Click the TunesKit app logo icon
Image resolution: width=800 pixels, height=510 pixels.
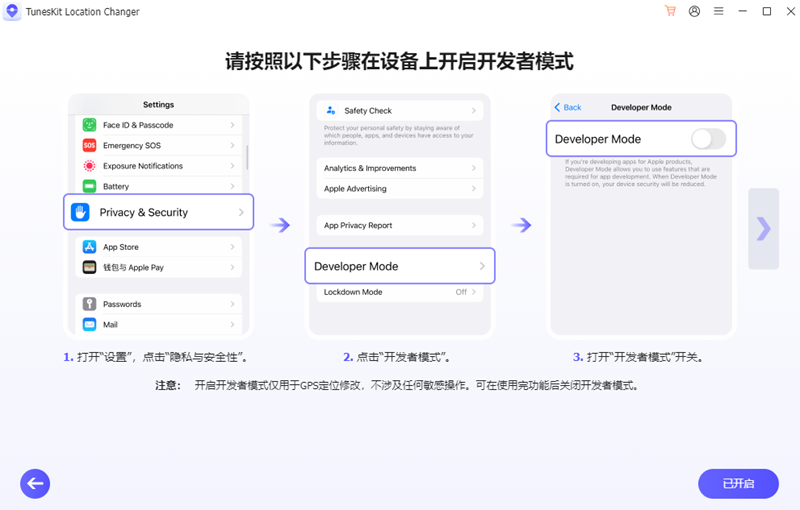pos(12,11)
